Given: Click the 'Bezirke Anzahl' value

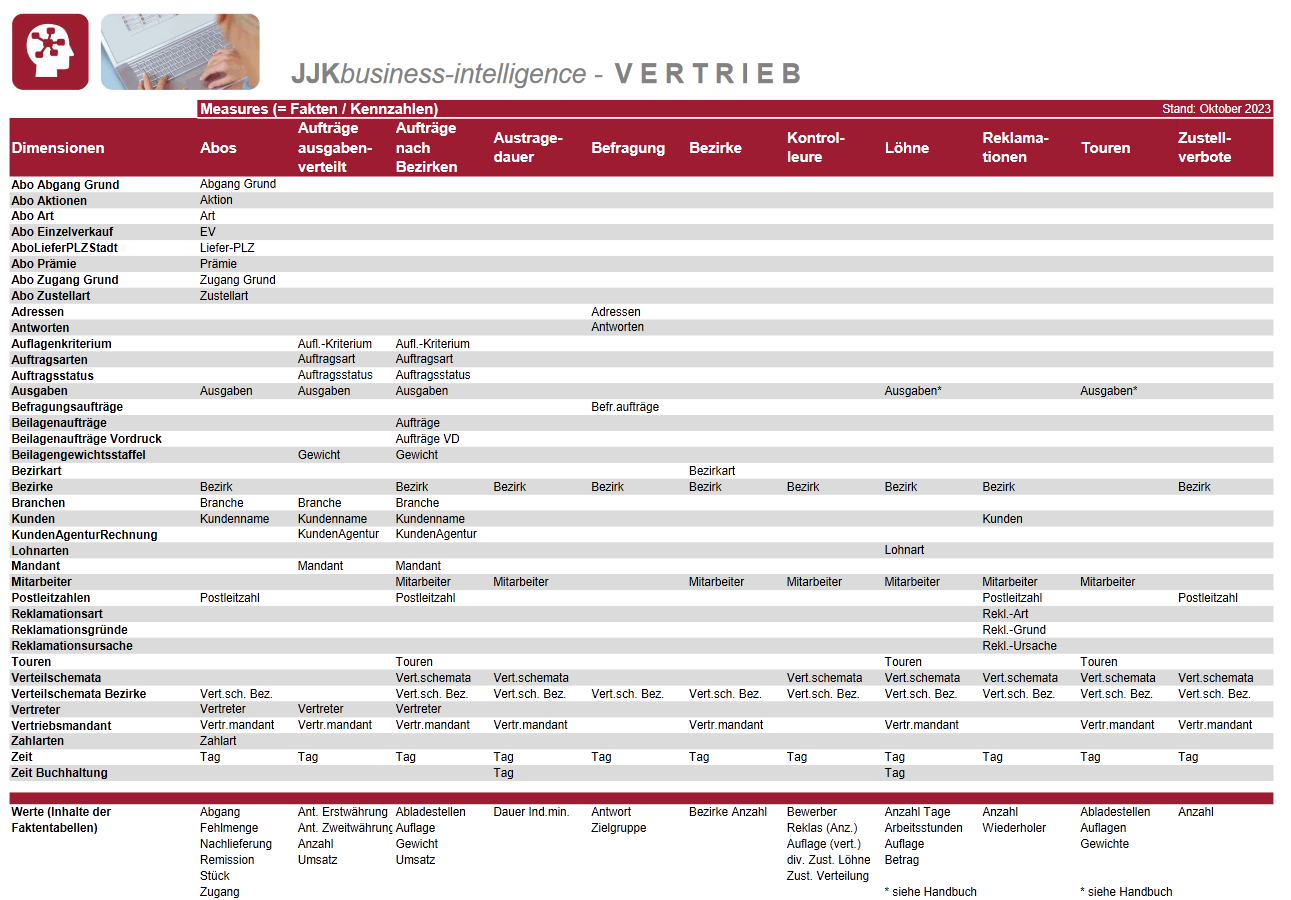Looking at the screenshot, I should pos(728,812).
